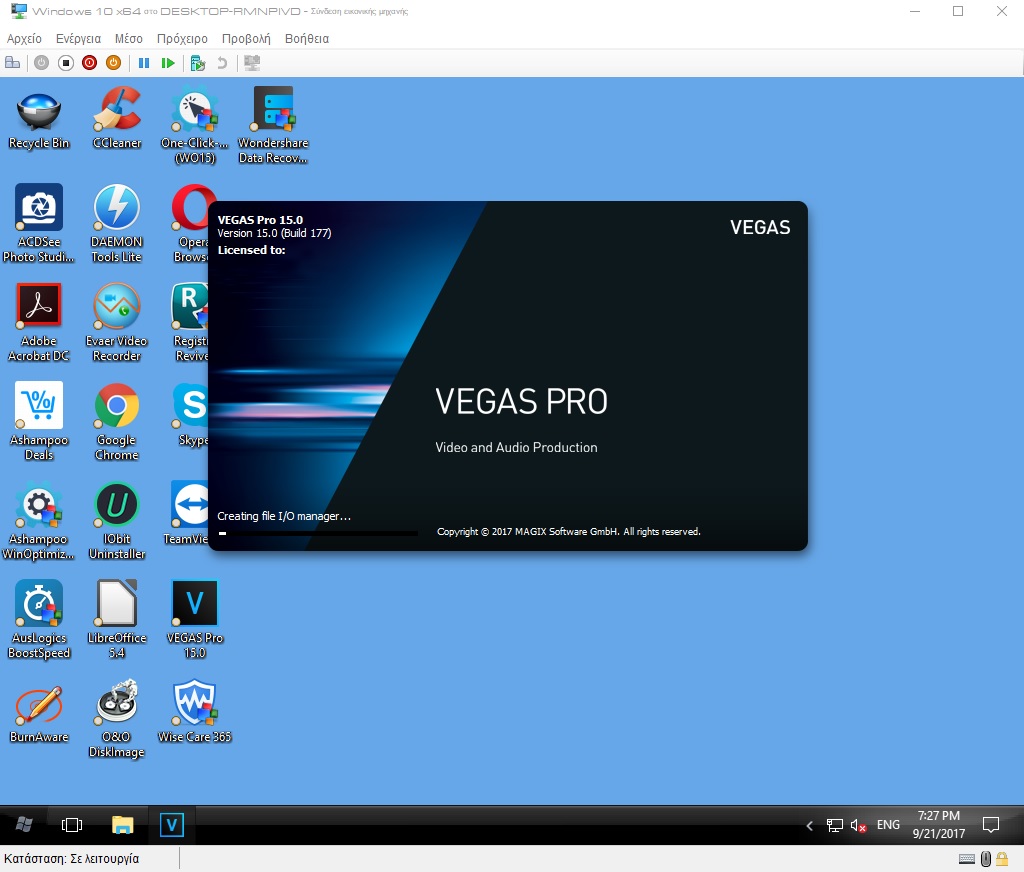Click the red Shut Down toolbar icon
The height and width of the screenshot is (872, 1024).
89,63
